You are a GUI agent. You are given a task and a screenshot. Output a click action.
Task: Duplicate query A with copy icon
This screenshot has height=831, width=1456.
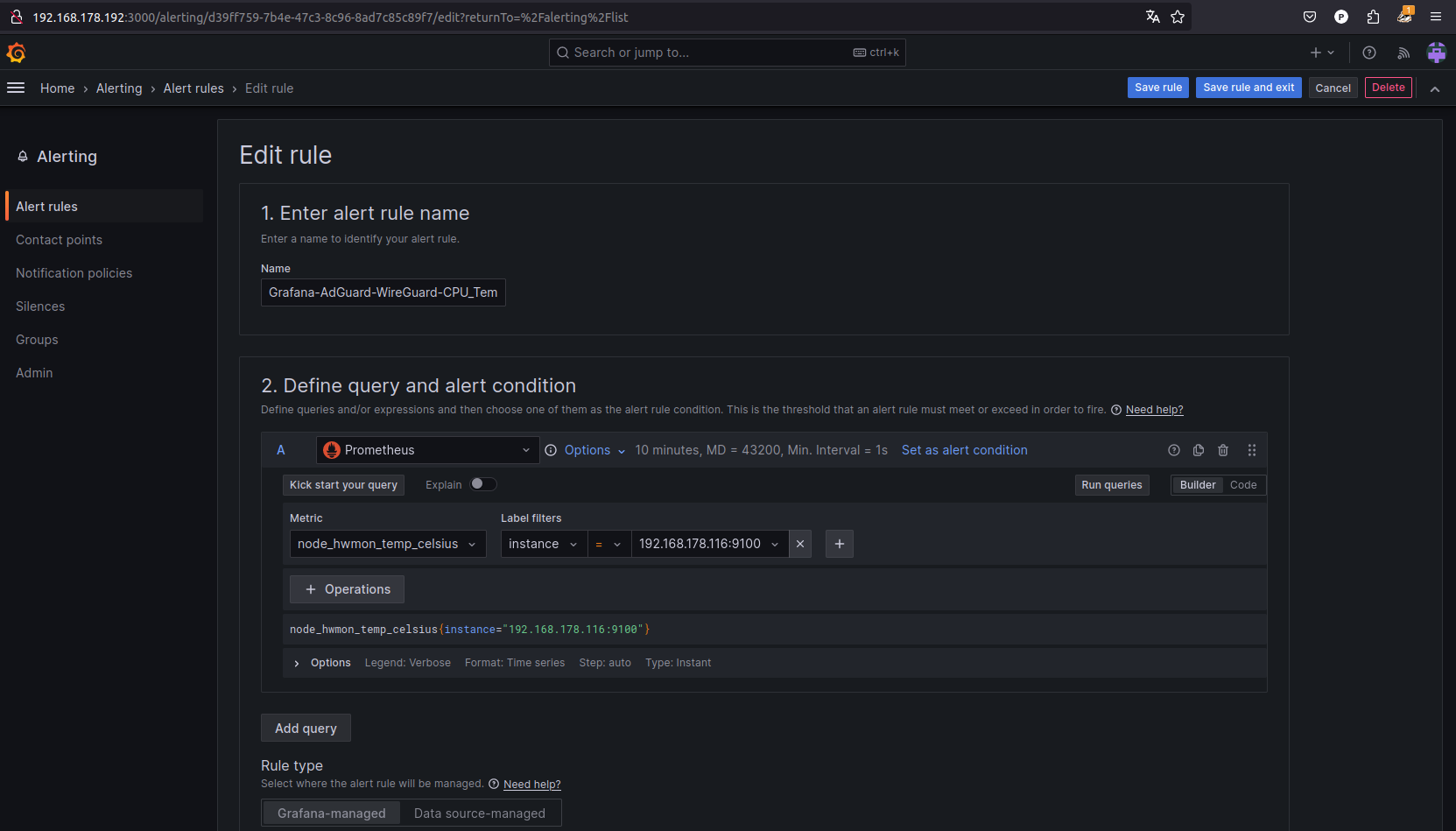point(1199,450)
